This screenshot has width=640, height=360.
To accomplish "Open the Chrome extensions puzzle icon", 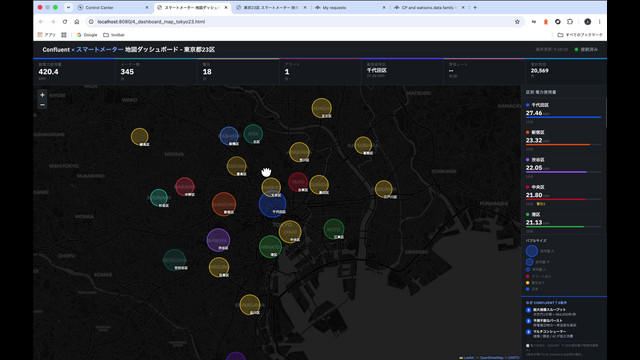I will click(570, 22).
